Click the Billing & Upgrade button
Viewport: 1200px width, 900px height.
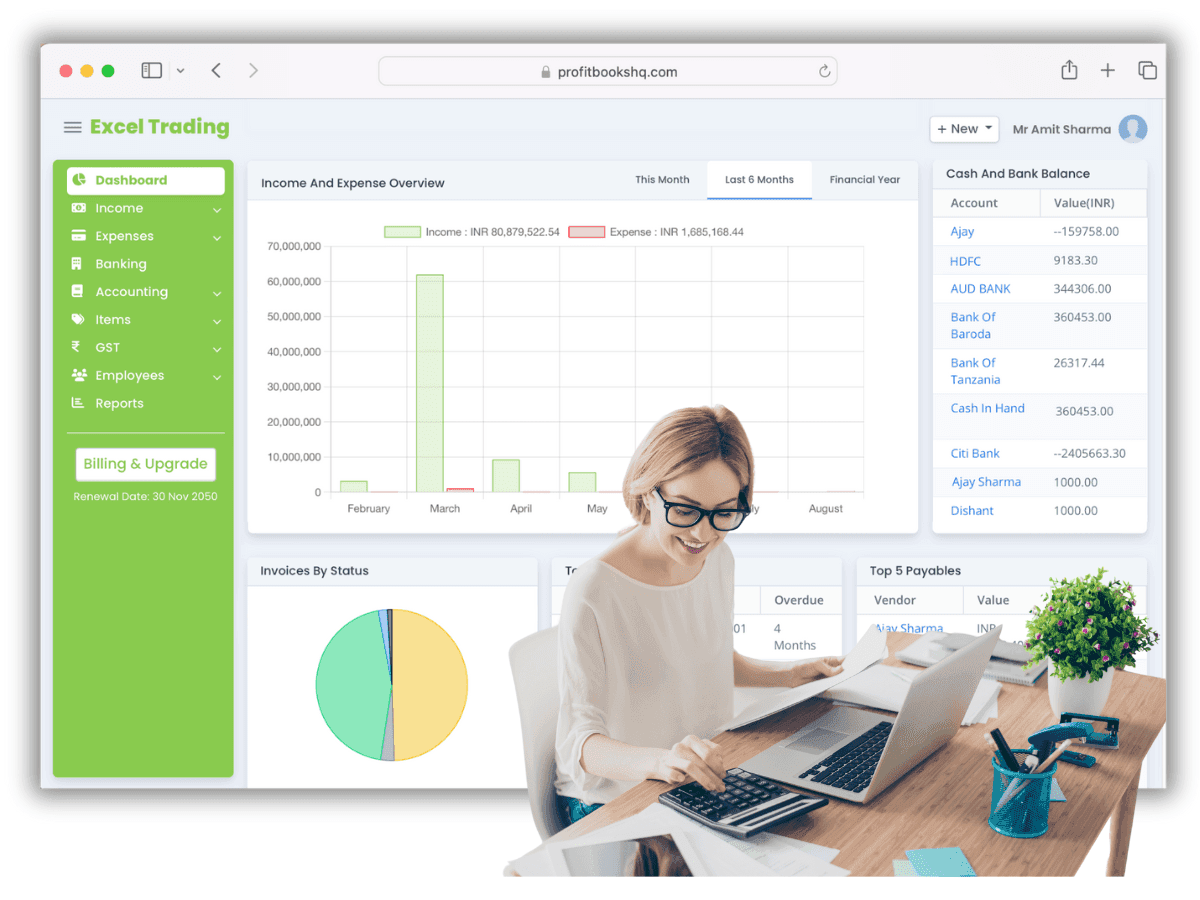[145, 464]
